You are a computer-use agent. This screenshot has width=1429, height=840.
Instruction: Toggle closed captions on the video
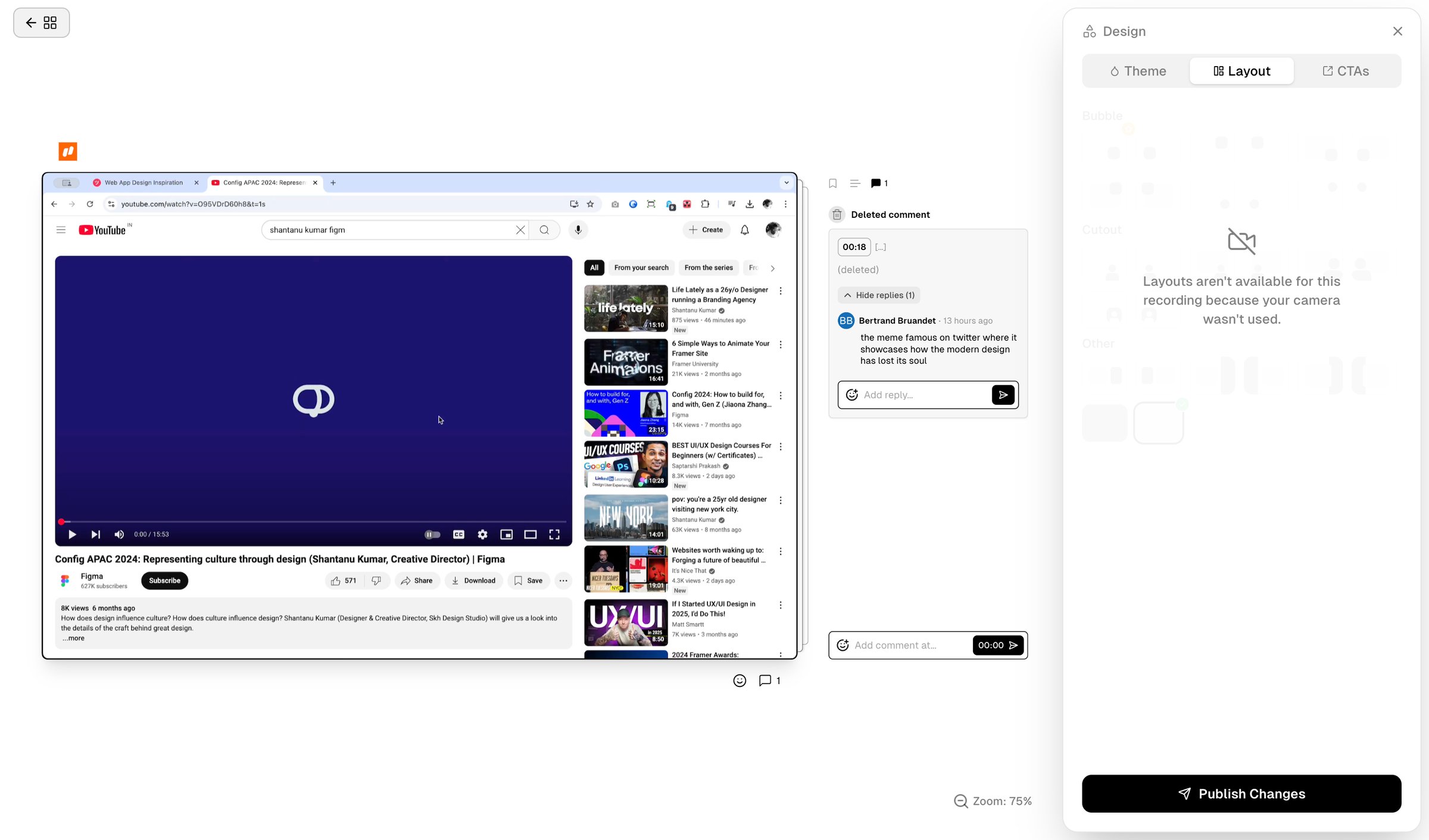pos(458,535)
